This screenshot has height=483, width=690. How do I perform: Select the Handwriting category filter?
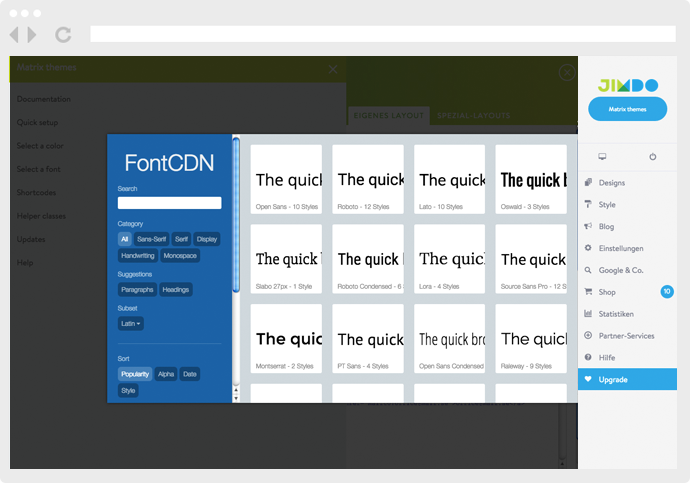pos(138,256)
